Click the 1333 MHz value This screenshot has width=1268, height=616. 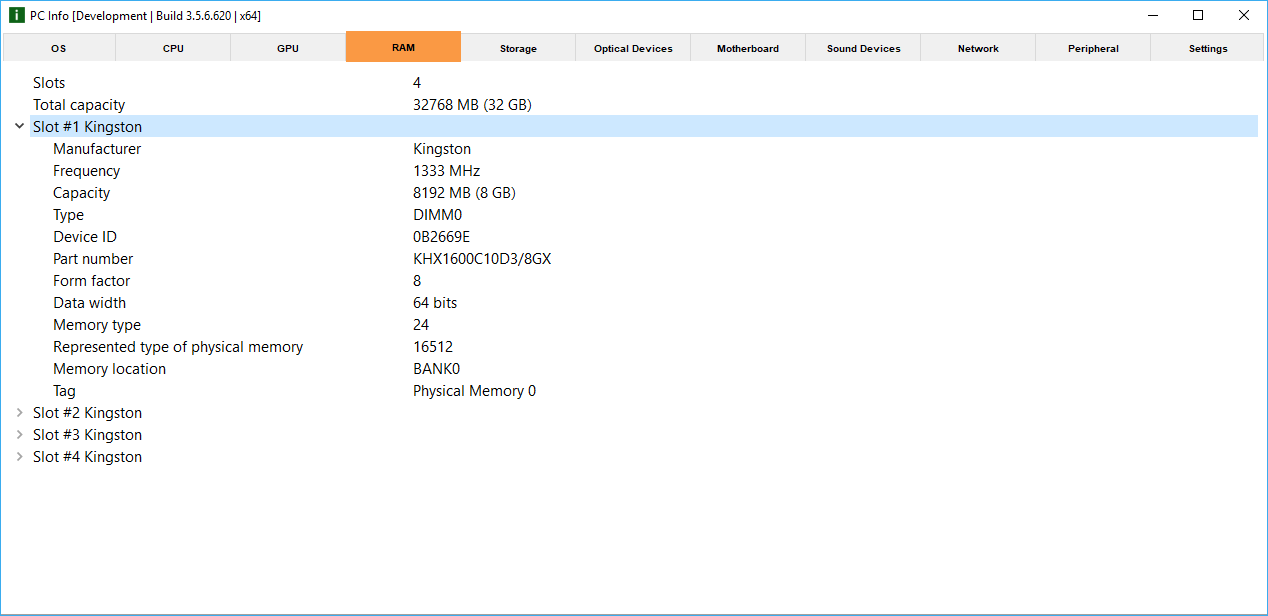click(x=447, y=171)
